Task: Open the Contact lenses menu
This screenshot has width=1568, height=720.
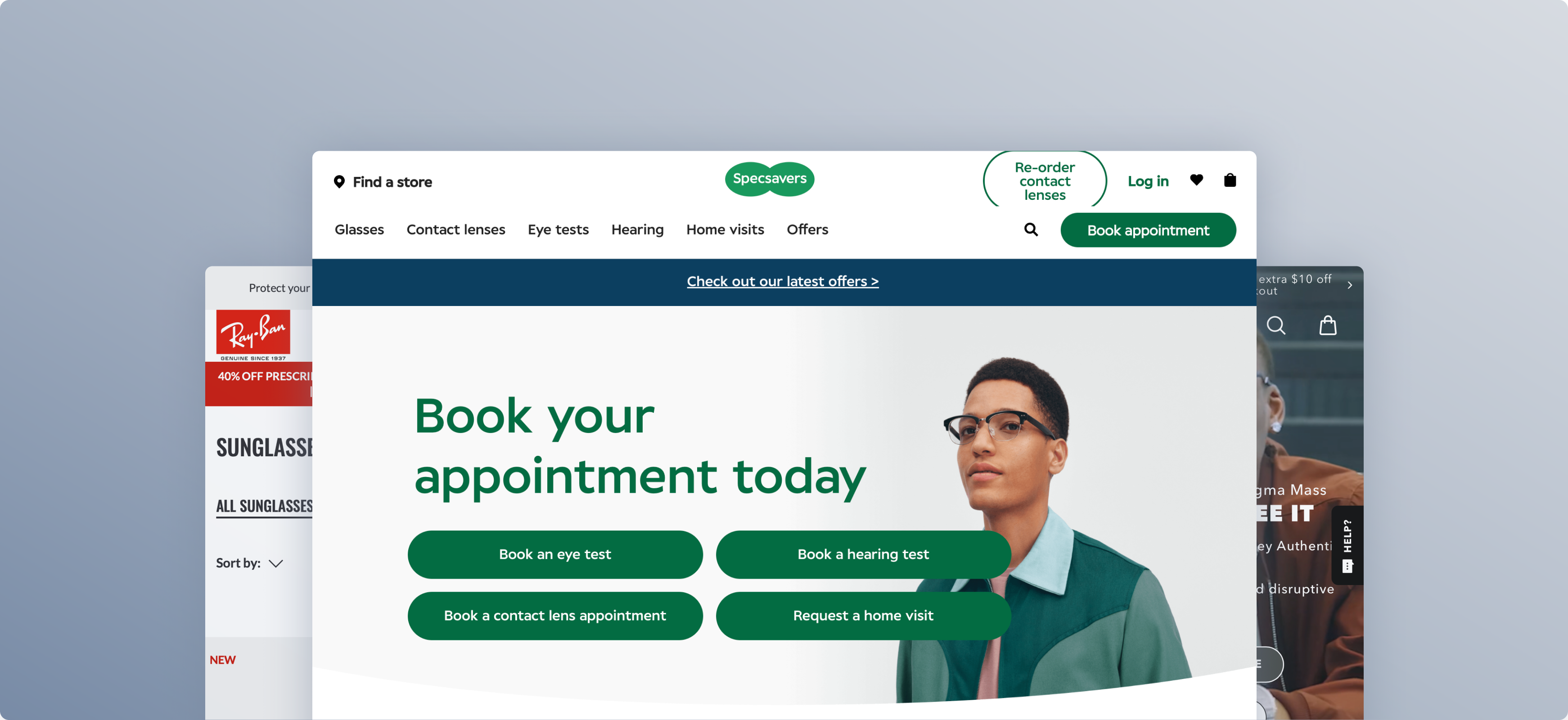Action: point(456,229)
